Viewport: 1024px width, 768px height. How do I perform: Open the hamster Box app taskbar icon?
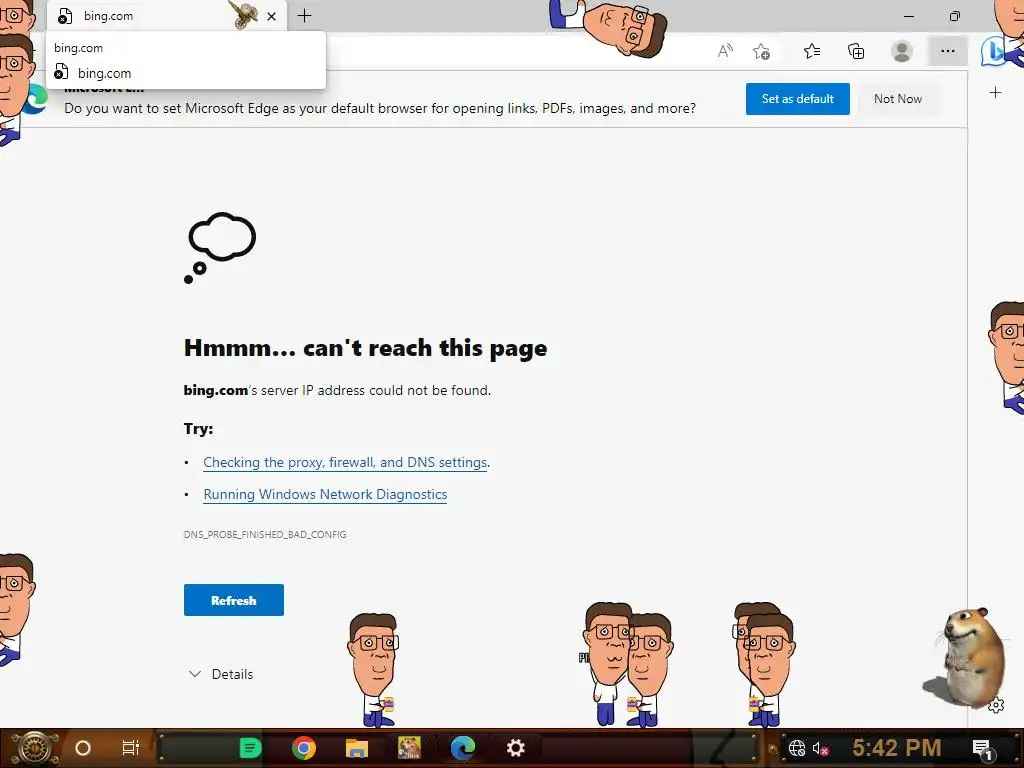409,748
